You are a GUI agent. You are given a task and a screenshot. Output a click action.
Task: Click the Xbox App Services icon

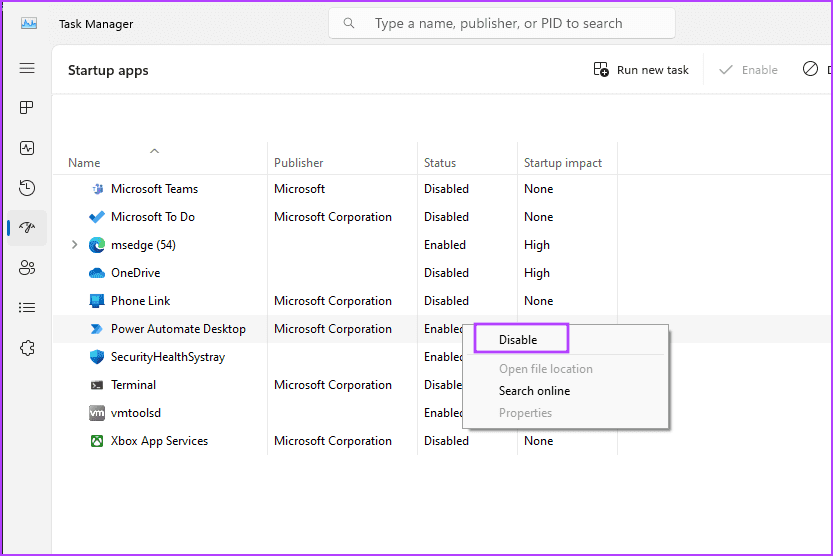[x=97, y=441]
